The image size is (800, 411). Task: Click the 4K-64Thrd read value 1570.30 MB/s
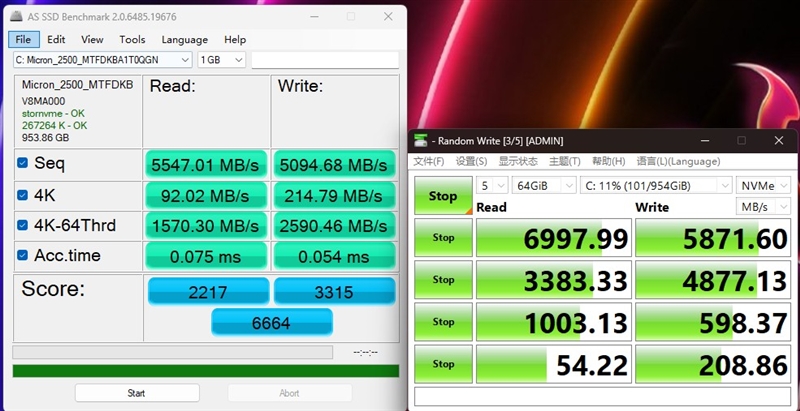206,225
